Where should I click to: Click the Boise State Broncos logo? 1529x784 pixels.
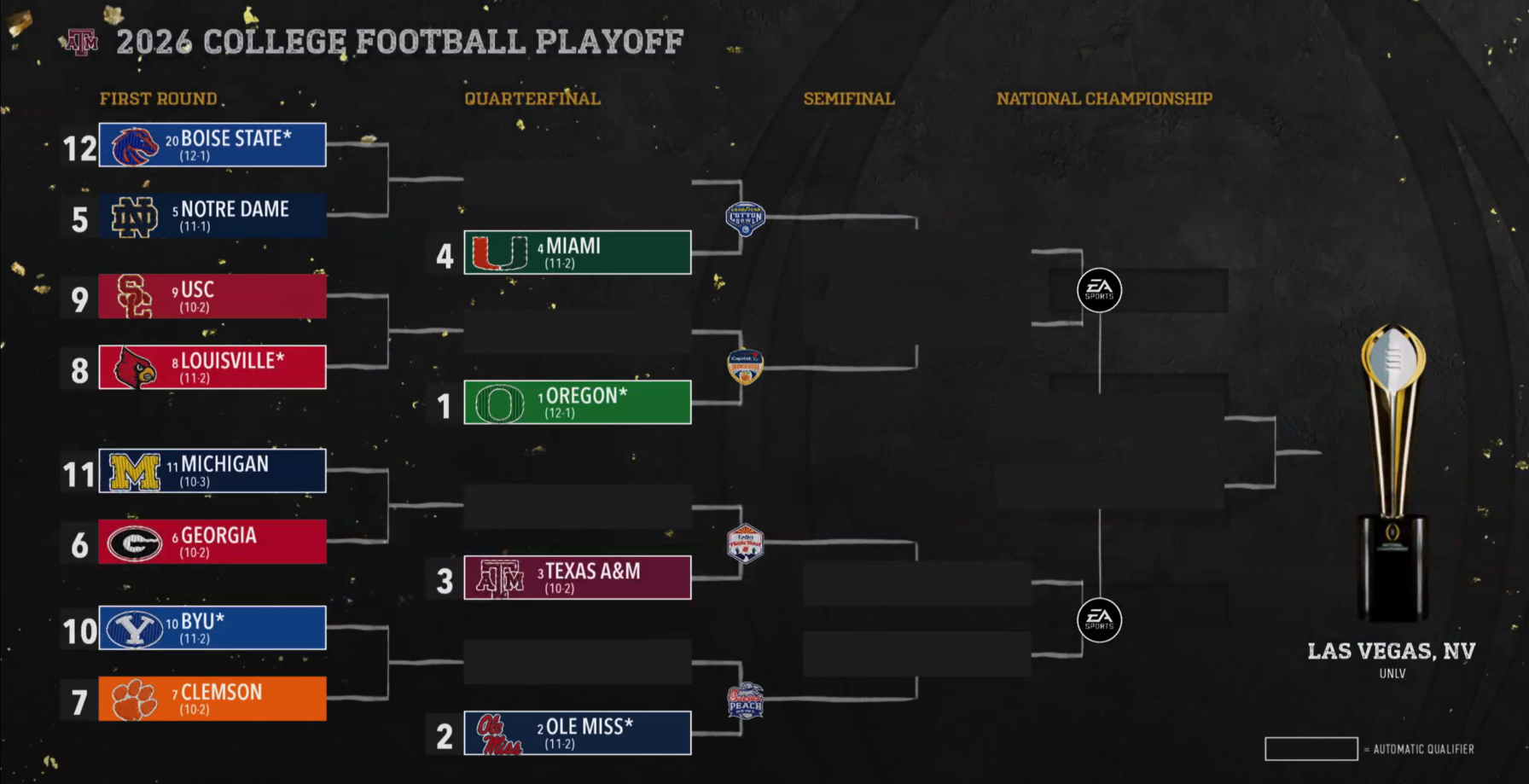click(x=135, y=146)
